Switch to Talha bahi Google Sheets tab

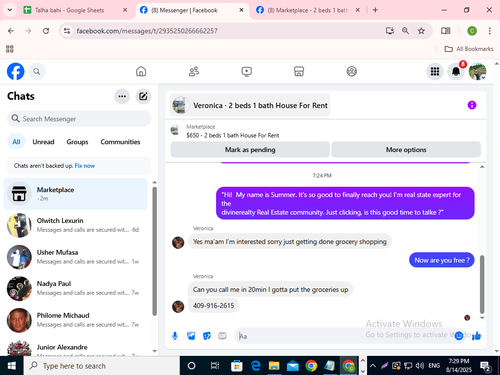[69, 10]
